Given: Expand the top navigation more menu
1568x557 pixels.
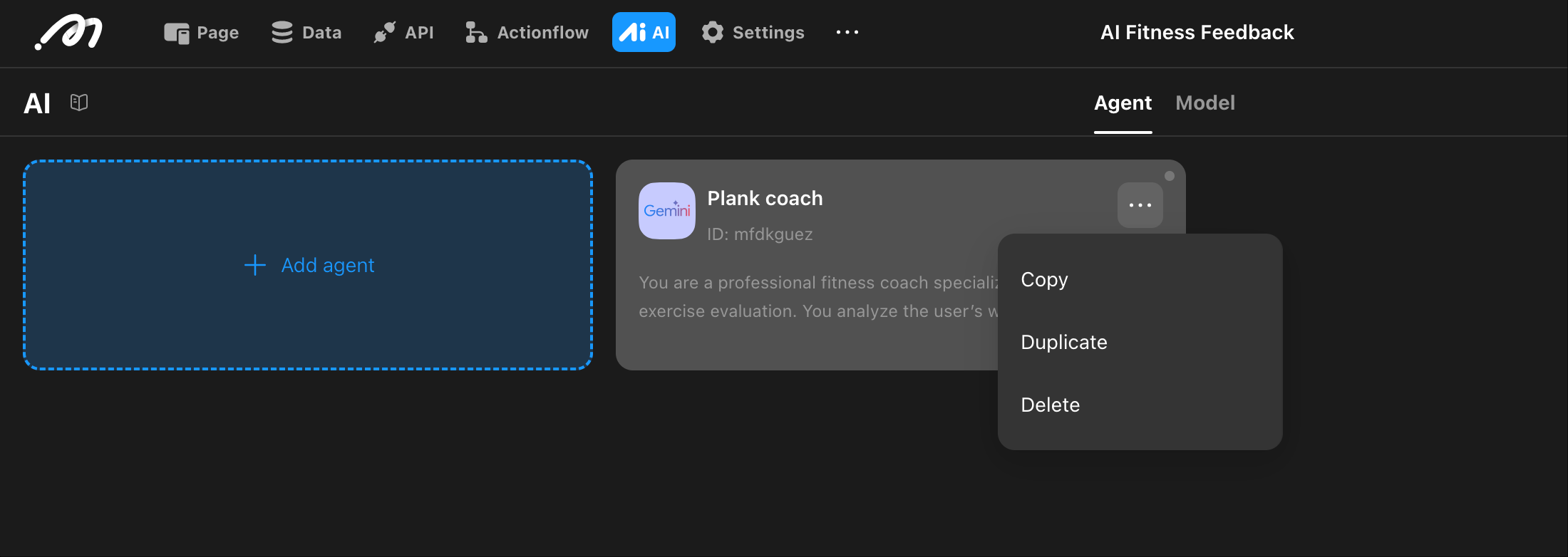Looking at the screenshot, I should click(x=847, y=33).
